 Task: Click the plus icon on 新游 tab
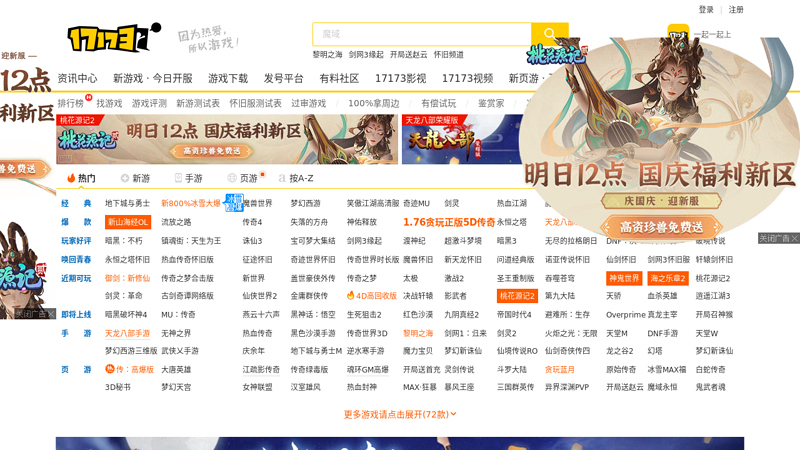[124, 178]
